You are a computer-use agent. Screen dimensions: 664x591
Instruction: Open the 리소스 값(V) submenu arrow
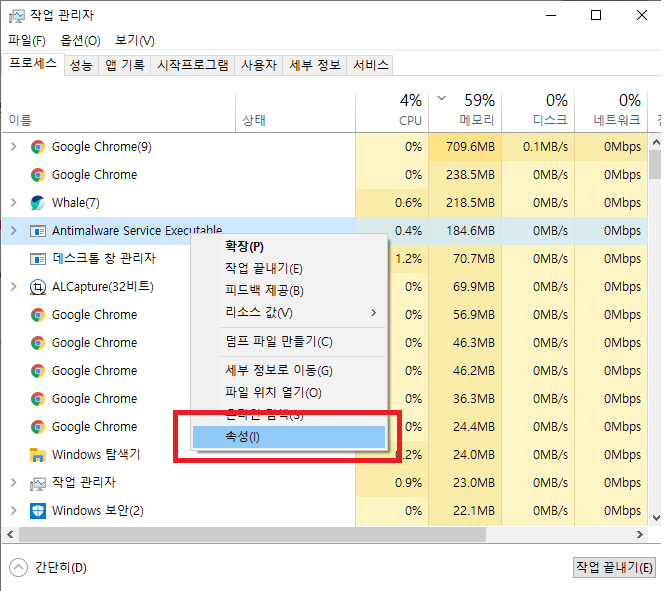tap(374, 312)
